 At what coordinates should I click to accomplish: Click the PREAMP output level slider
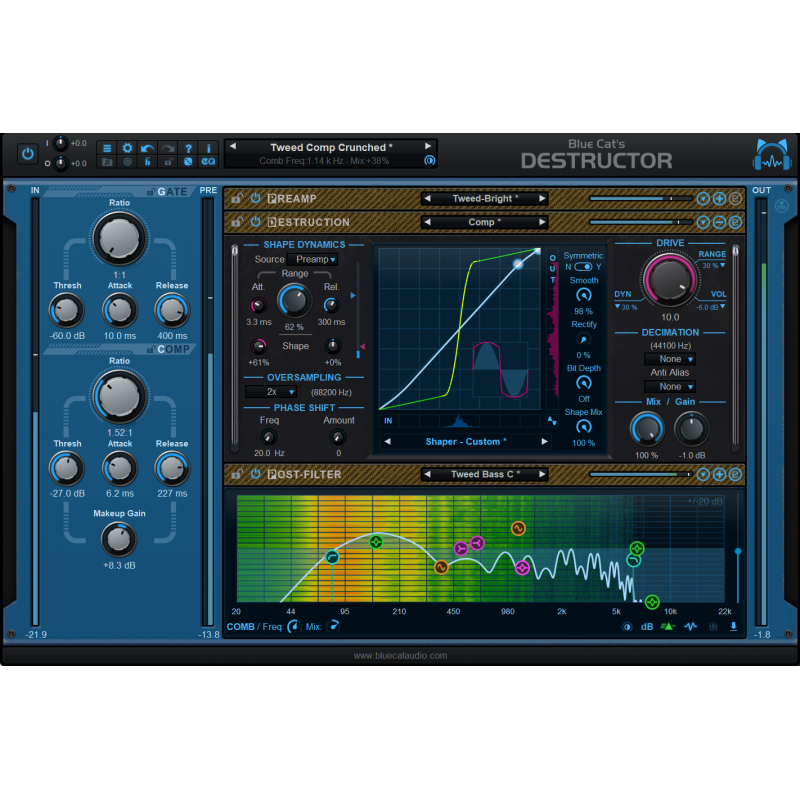coord(640,197)
